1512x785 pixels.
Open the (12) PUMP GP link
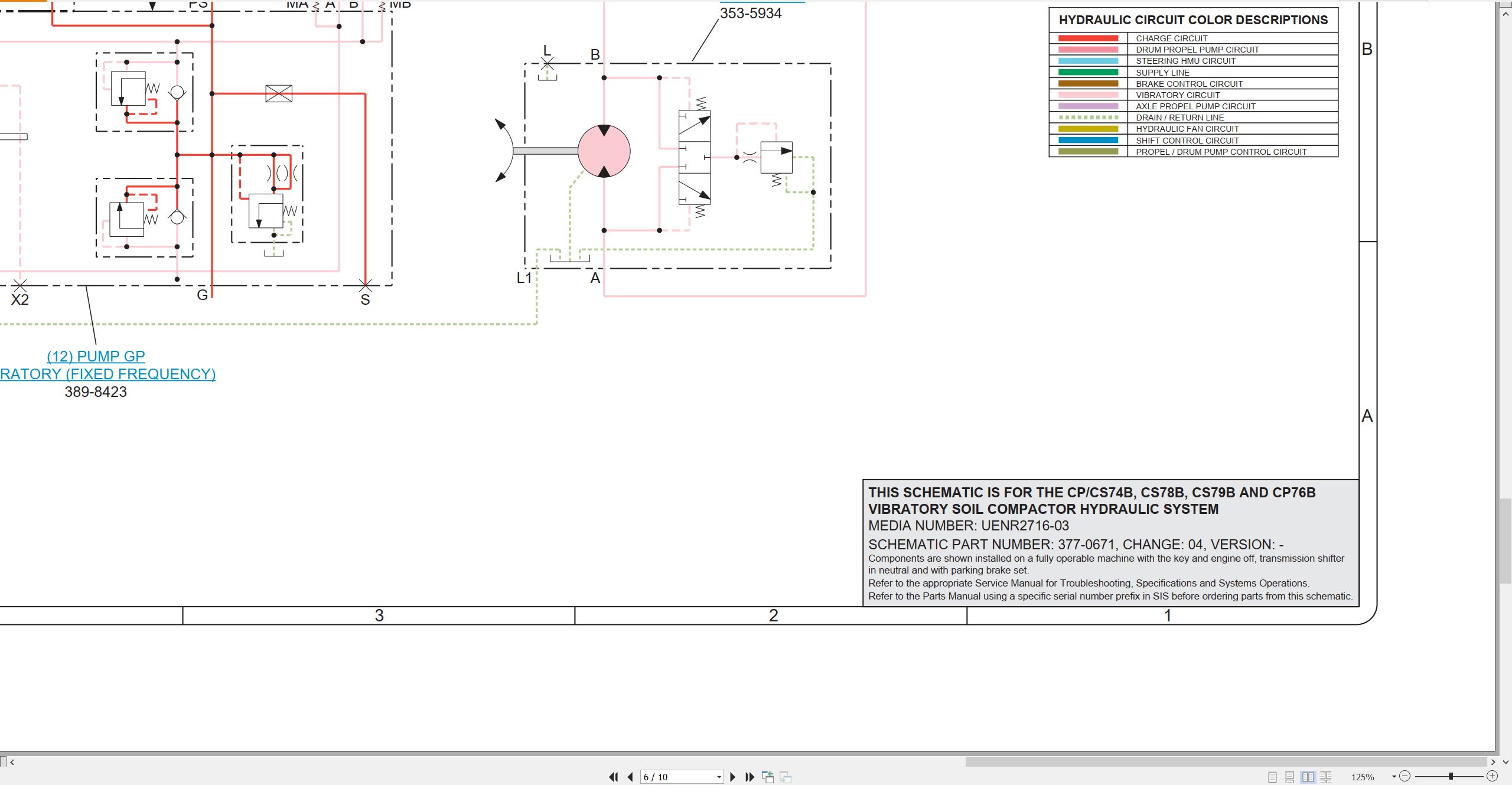point(96,356)
